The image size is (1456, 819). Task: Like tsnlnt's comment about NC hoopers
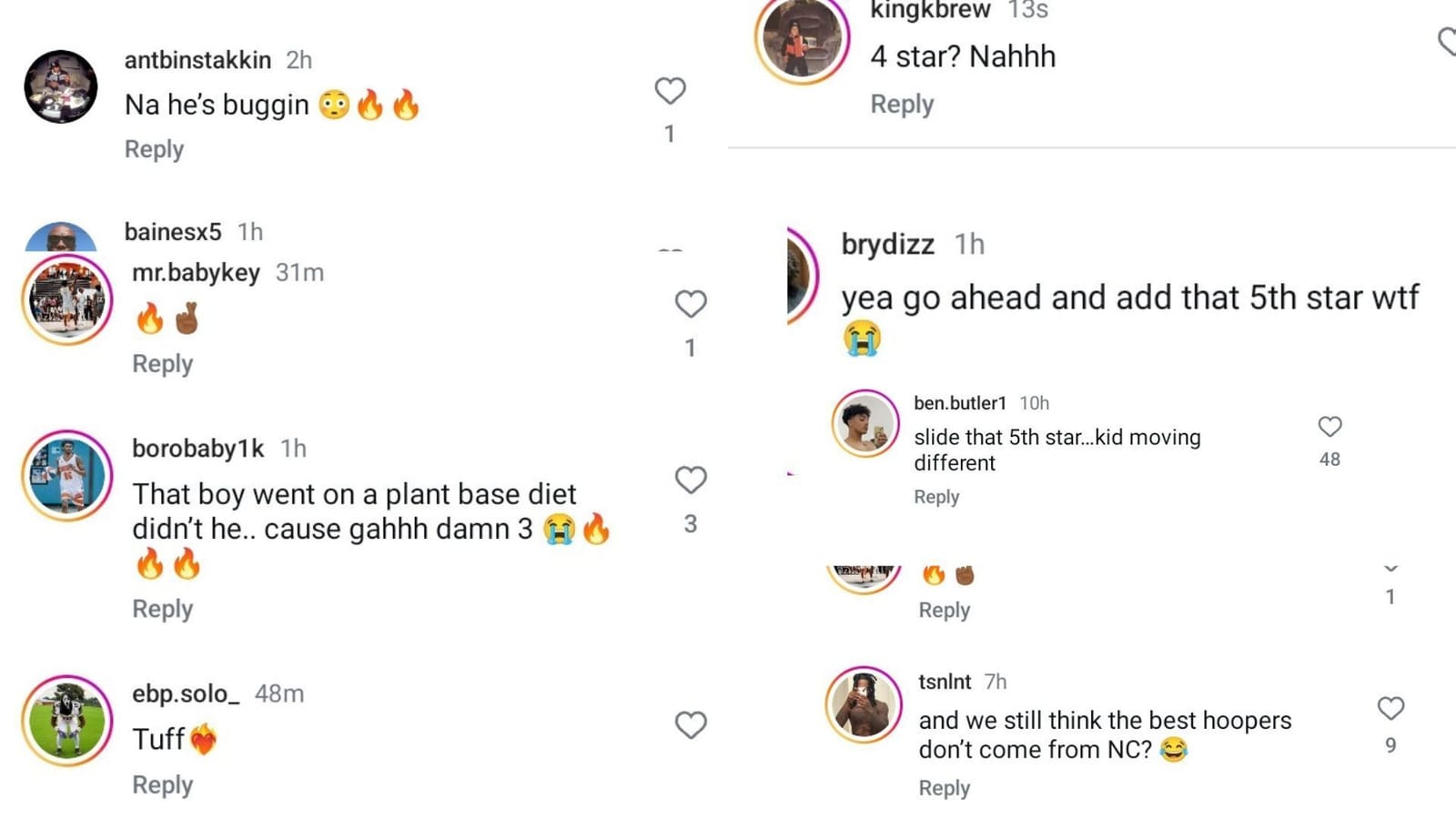pyautogui.click(x=1390, y=708)
